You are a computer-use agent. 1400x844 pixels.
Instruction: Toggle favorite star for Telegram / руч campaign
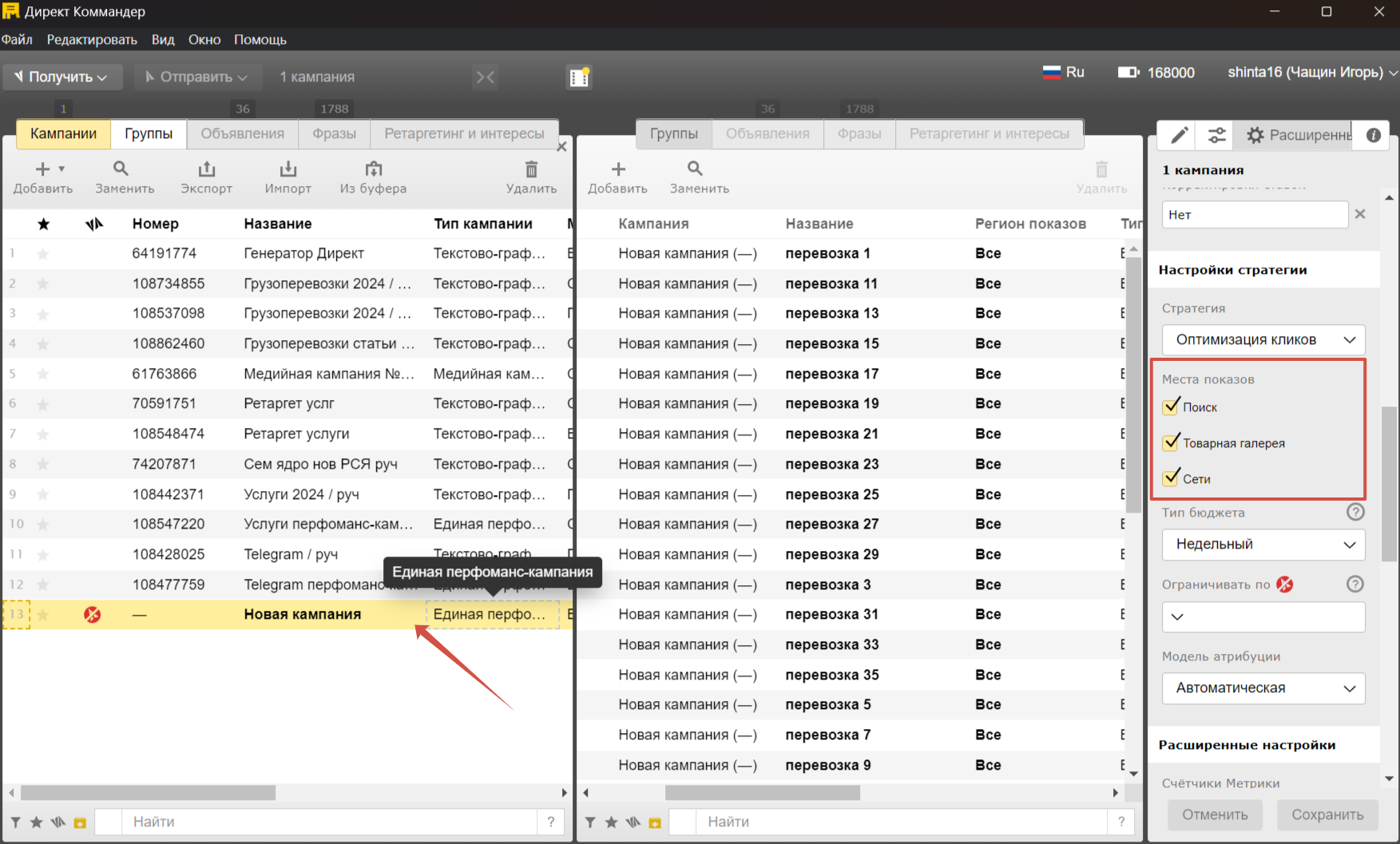(43, 555)
